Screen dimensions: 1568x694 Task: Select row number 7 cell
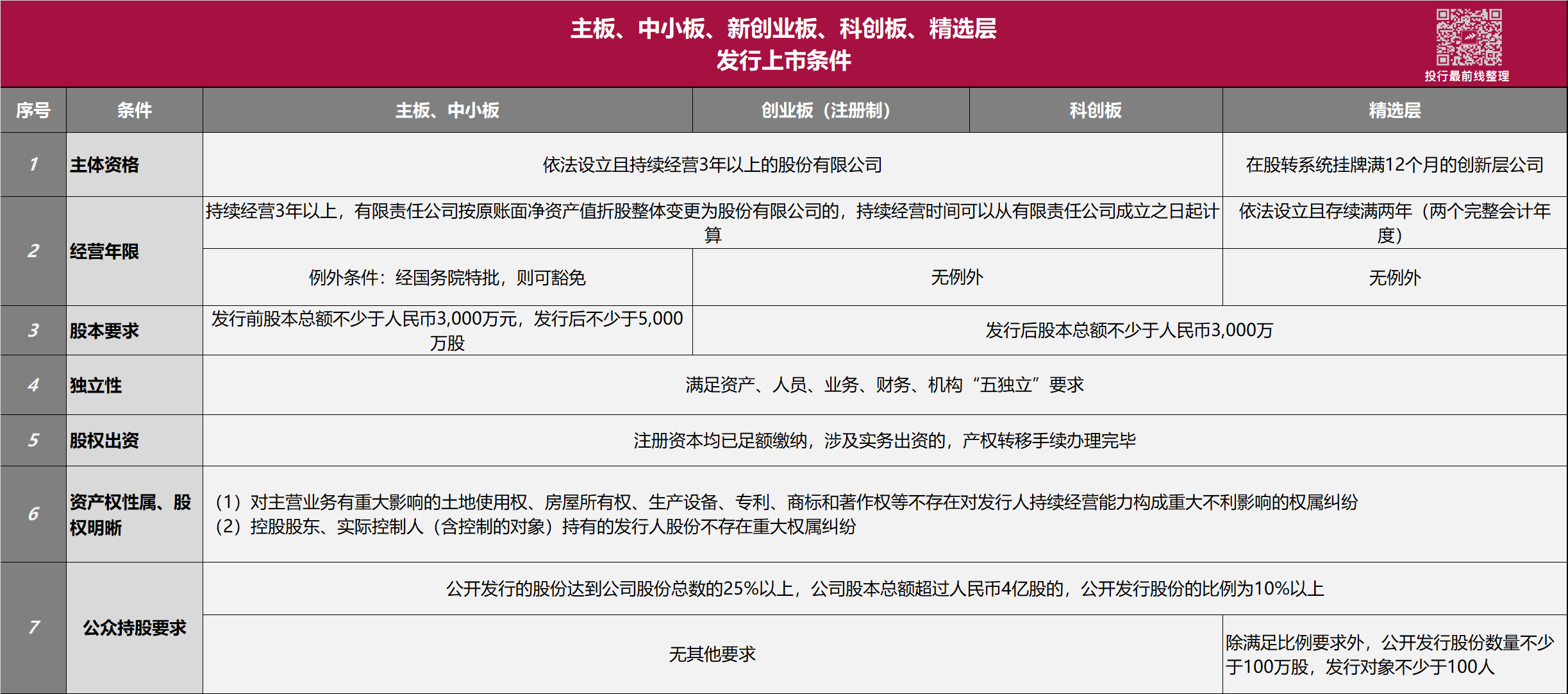pyautogui.click(x=33, y=628)
